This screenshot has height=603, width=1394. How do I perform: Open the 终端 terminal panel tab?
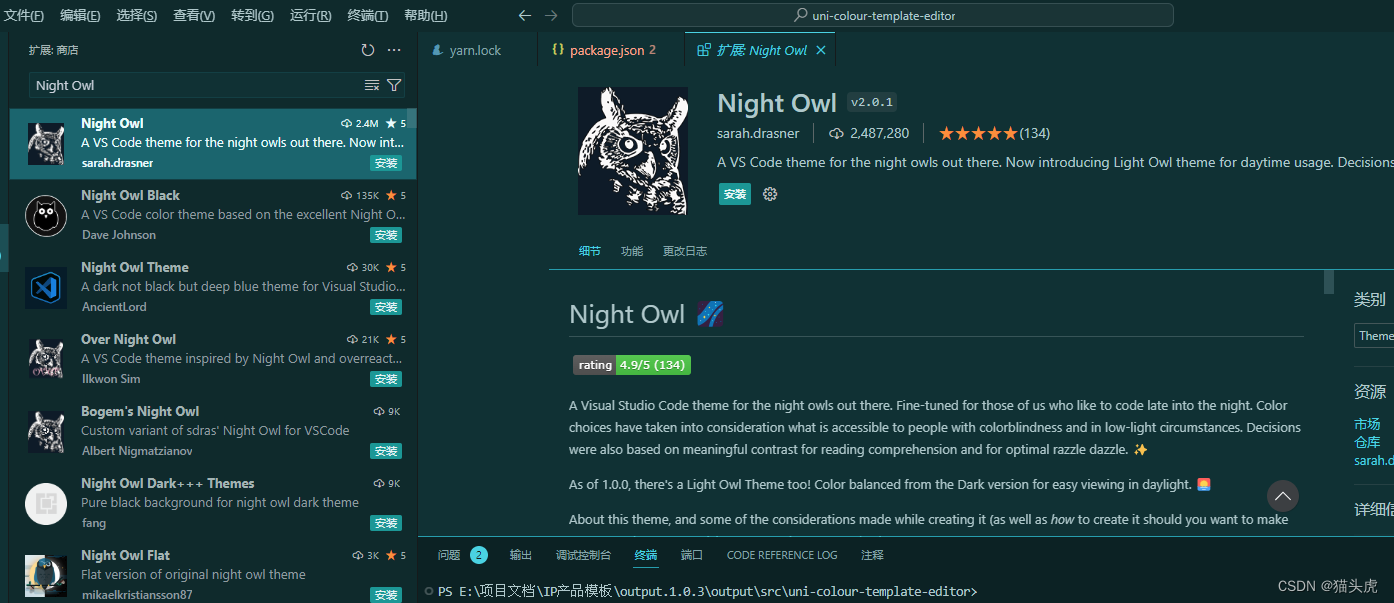tap(646, 555)
